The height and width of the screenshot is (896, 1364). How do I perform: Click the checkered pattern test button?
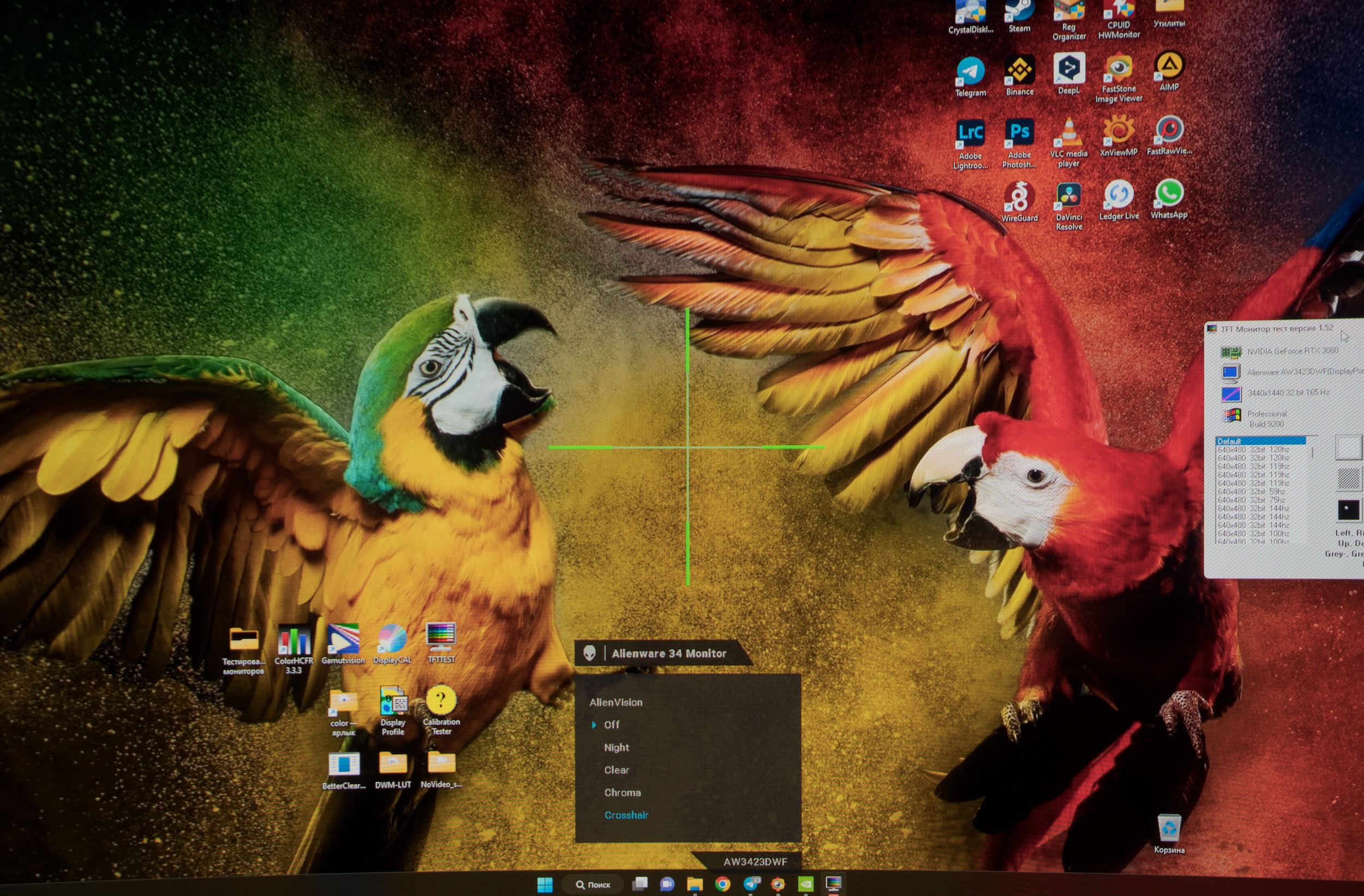click(x=1348, y=478)
